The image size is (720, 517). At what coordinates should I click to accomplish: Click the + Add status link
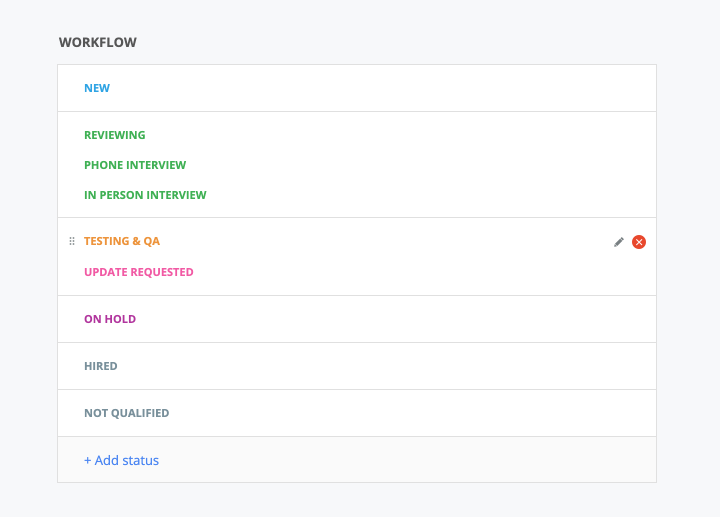click(x=121, y=460)
